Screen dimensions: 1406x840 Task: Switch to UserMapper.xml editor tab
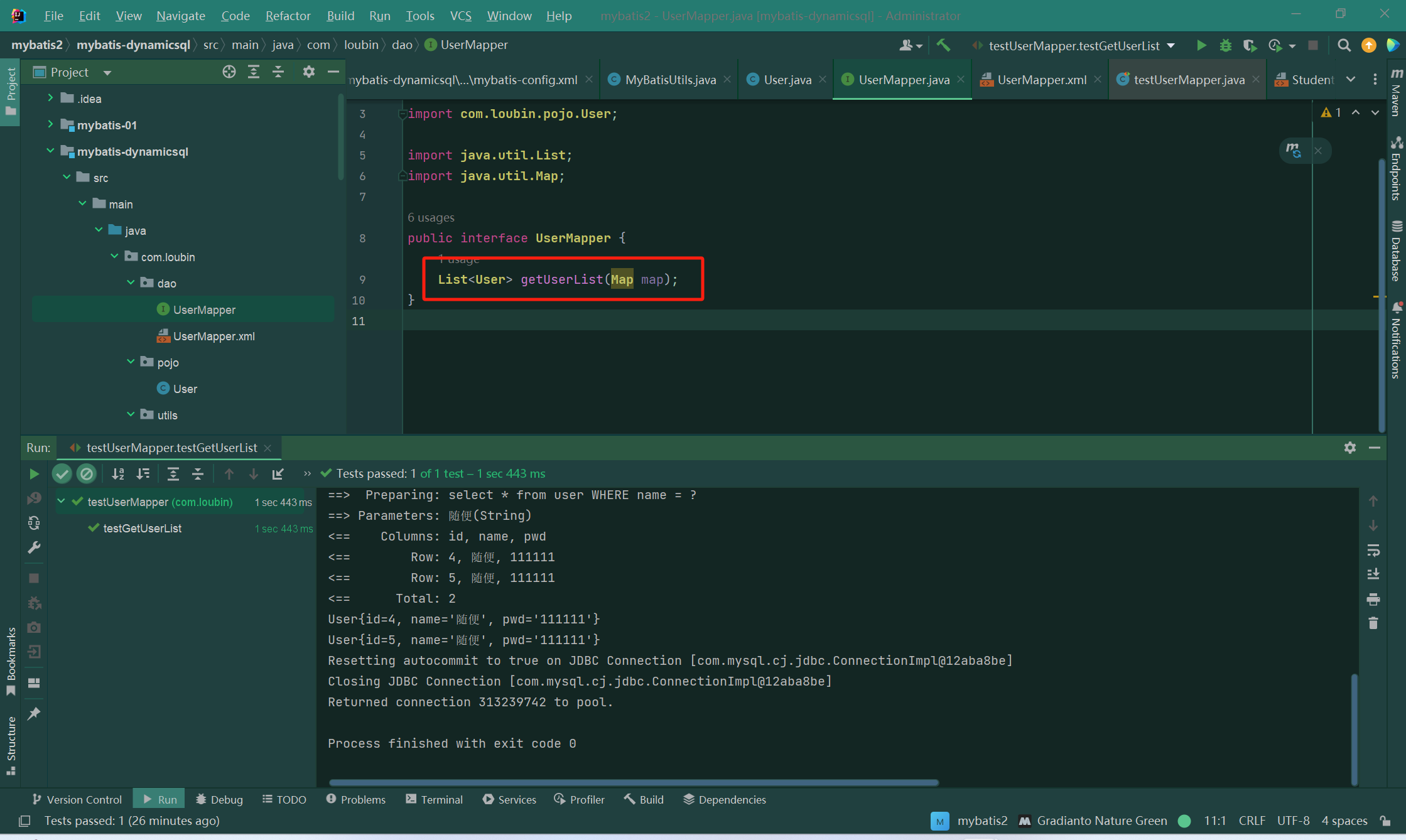coord(1041,80)
